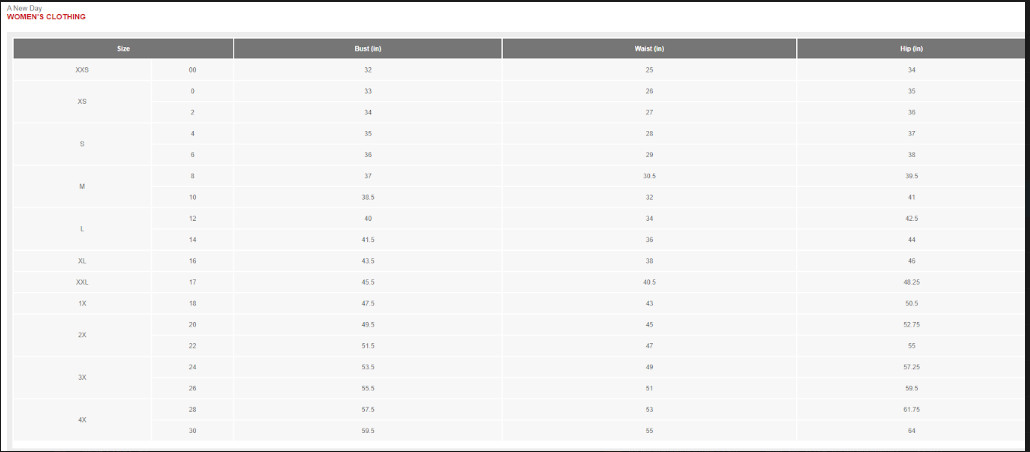The height and width of the screenshot is (452, 1030).
Task: Click the hip value 61.75 cell
Action: [x=911, y=409]
